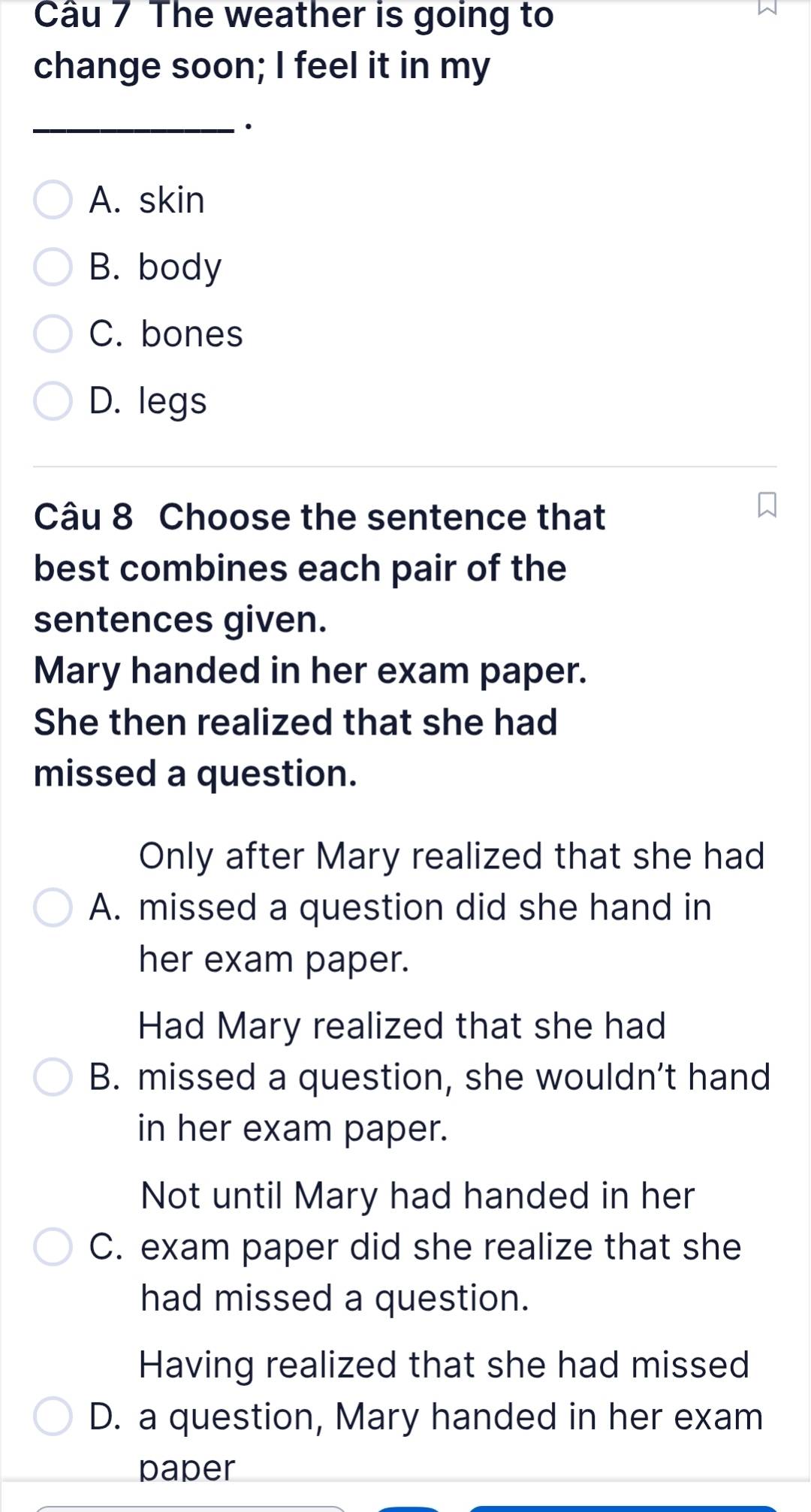Pick the radio circle beside D. legs
The width and height of the screenshot is (811, 1512).
pos(53,400)
